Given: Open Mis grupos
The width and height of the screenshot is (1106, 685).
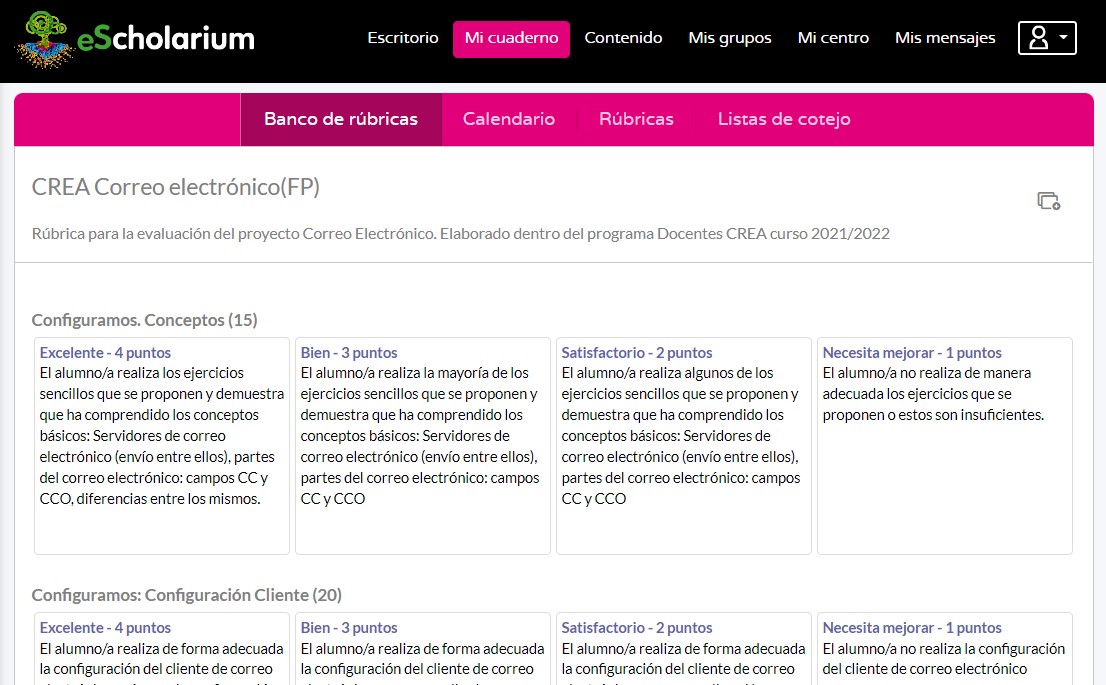Looking at the screenshot, I should (730, 38).
